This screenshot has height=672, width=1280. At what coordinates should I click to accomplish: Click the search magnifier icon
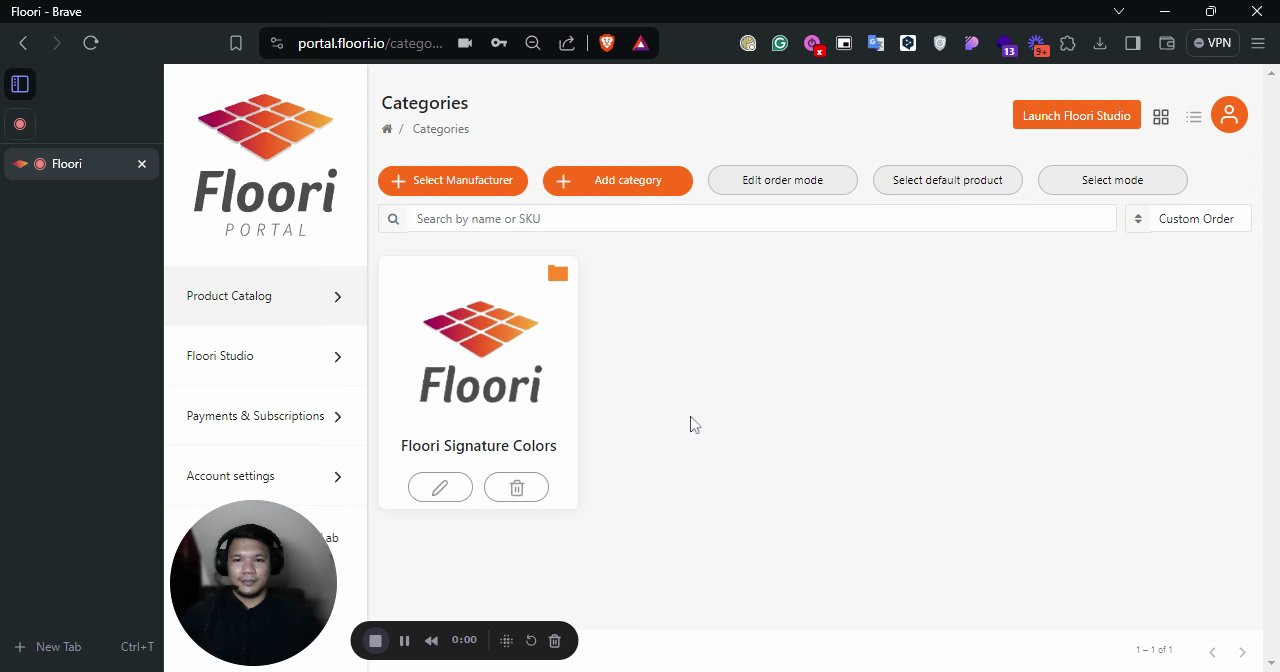point(393,219)
